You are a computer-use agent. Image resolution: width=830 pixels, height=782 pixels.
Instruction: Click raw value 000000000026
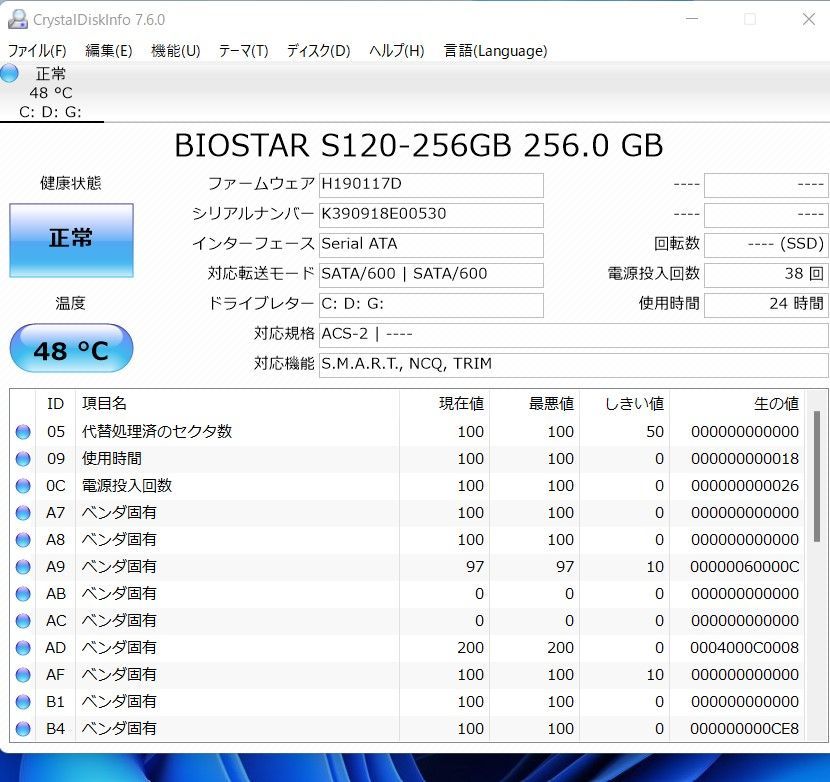745,486
